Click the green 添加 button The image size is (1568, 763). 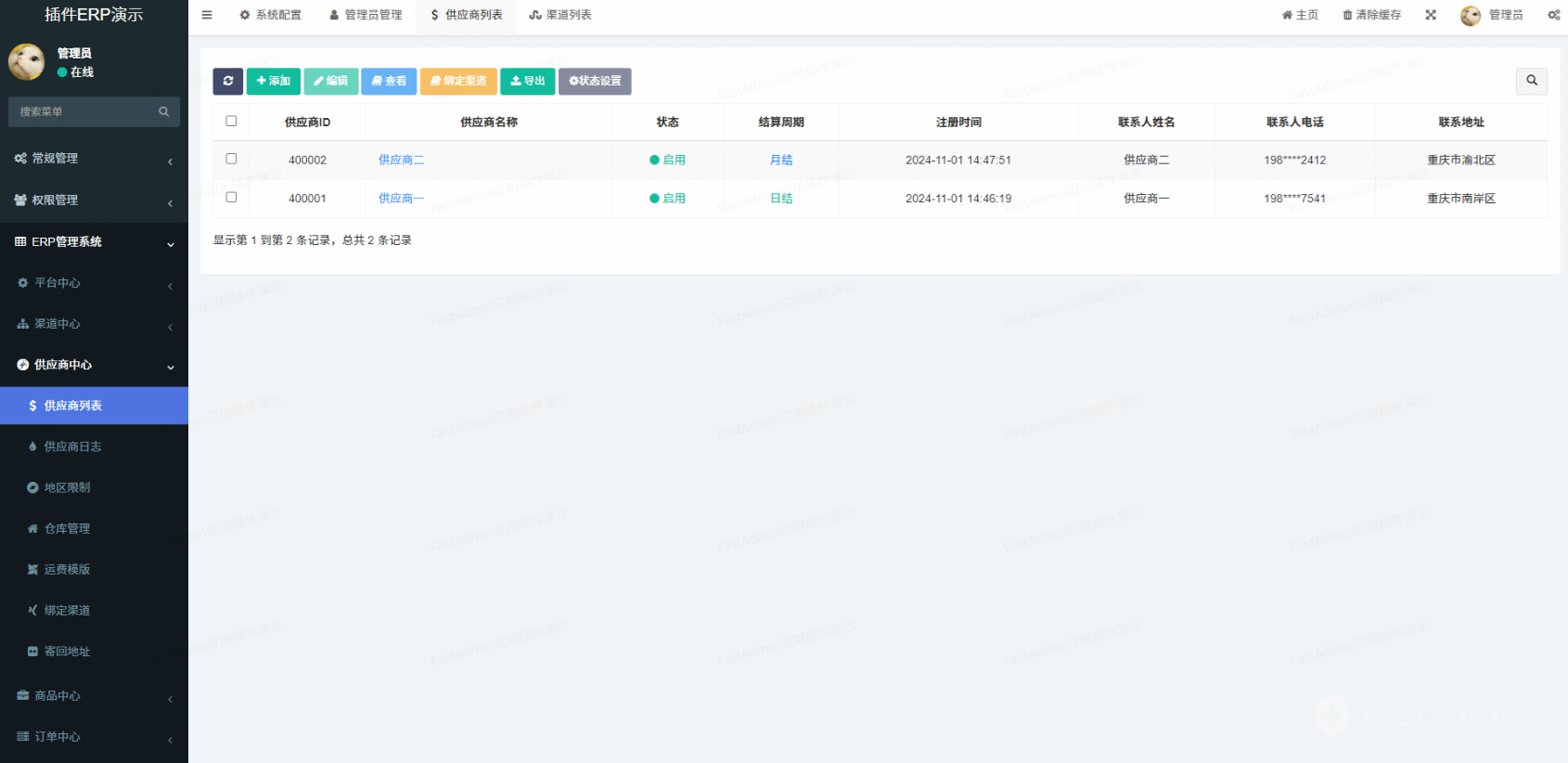(x=273, y=81)
